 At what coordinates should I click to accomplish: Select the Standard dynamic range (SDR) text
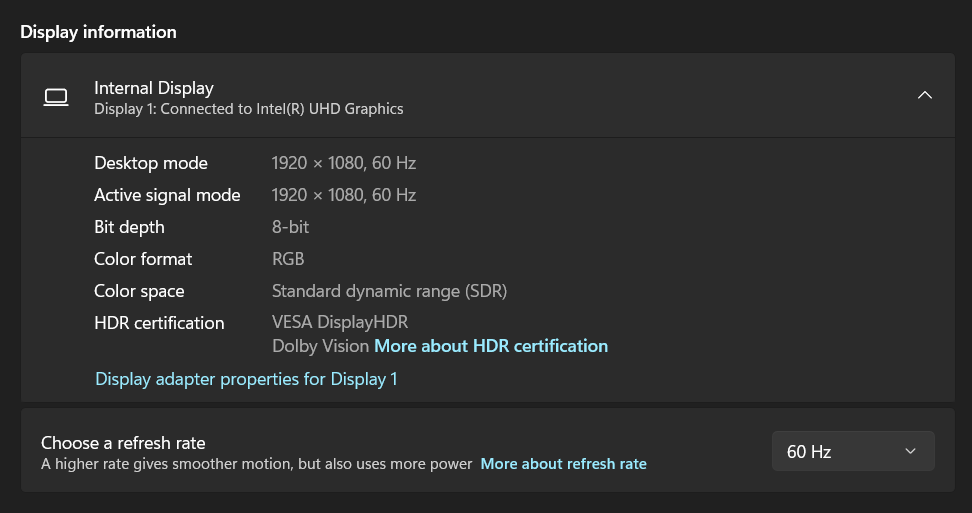click(389, 291)
